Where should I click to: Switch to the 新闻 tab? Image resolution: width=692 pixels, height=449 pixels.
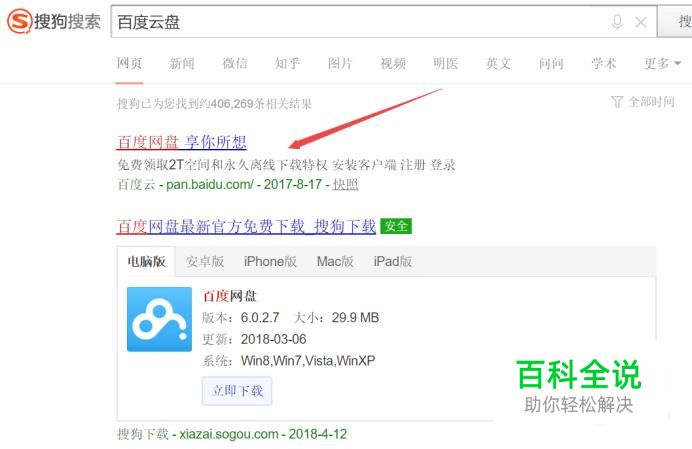(182, 64)
